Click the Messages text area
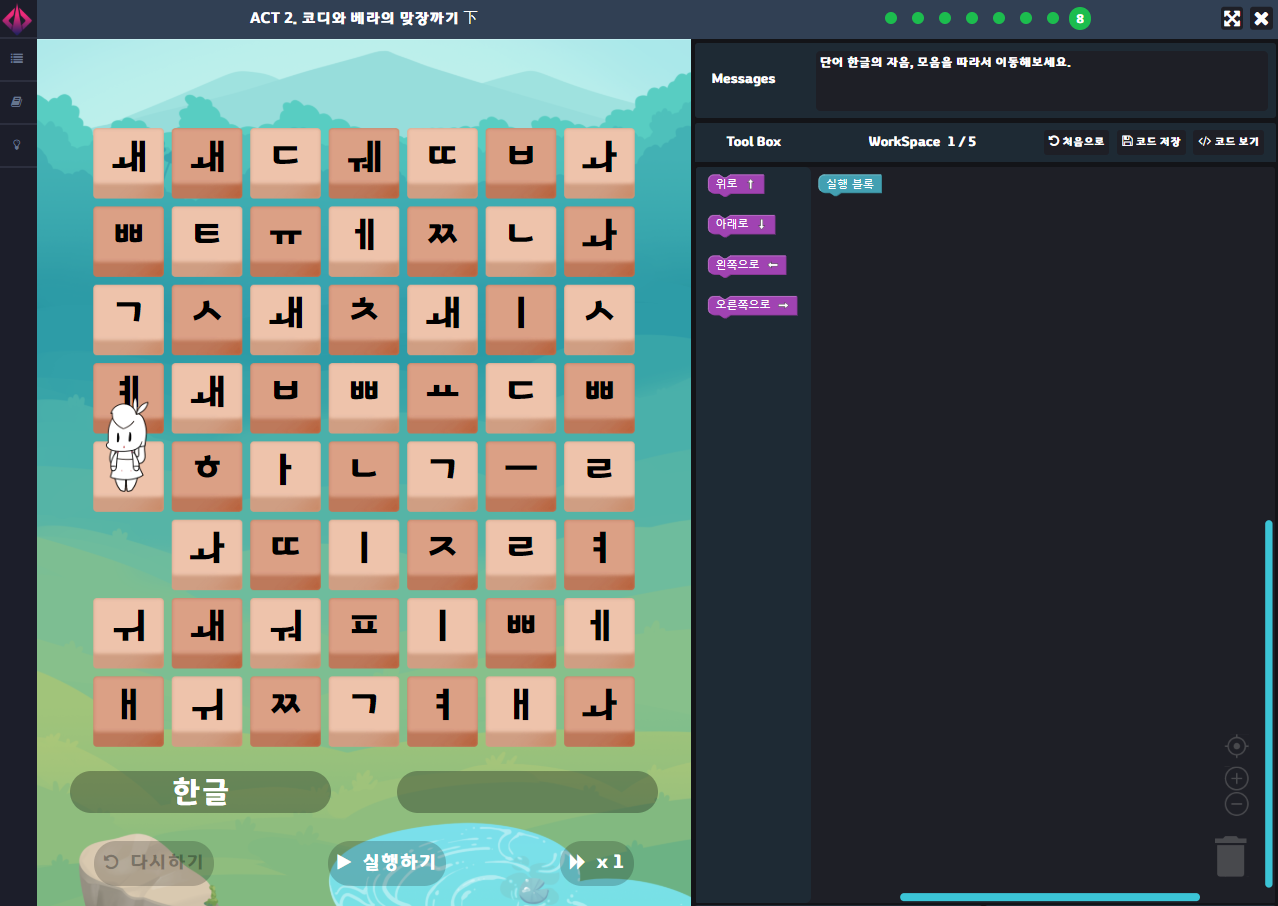This screenshot has width=1278, height=906. 1042,81
